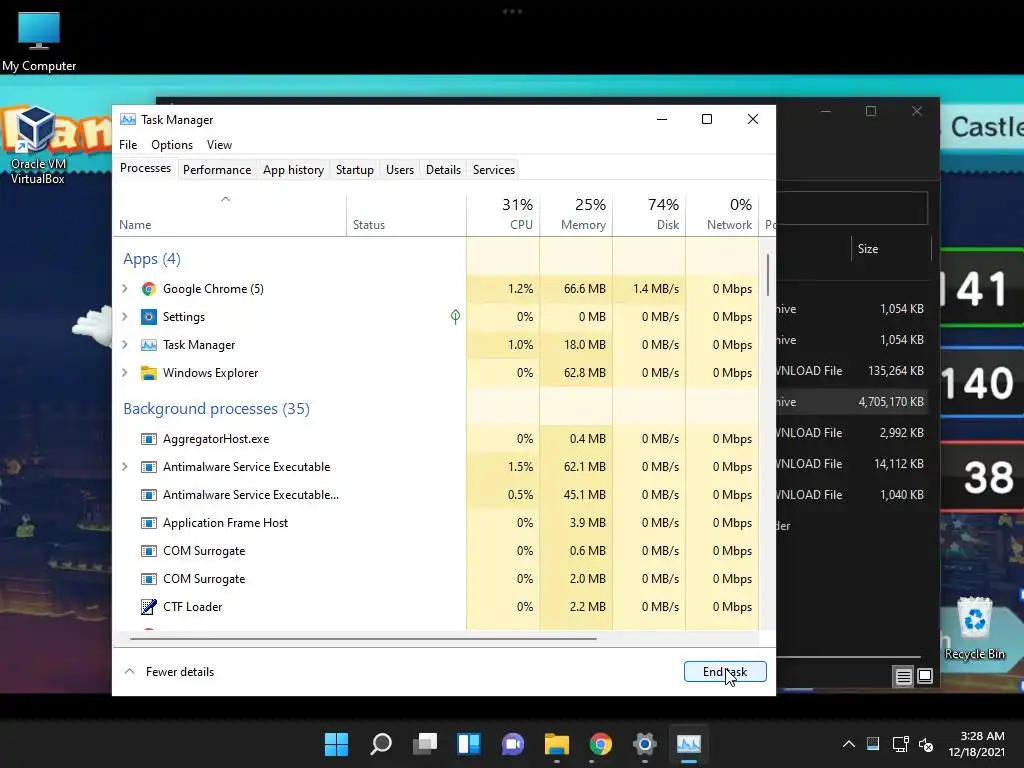Open Settings gear on taskbar
Image resolution: width=1024 pixels, height=768 pixels.
tap(645, 744)
